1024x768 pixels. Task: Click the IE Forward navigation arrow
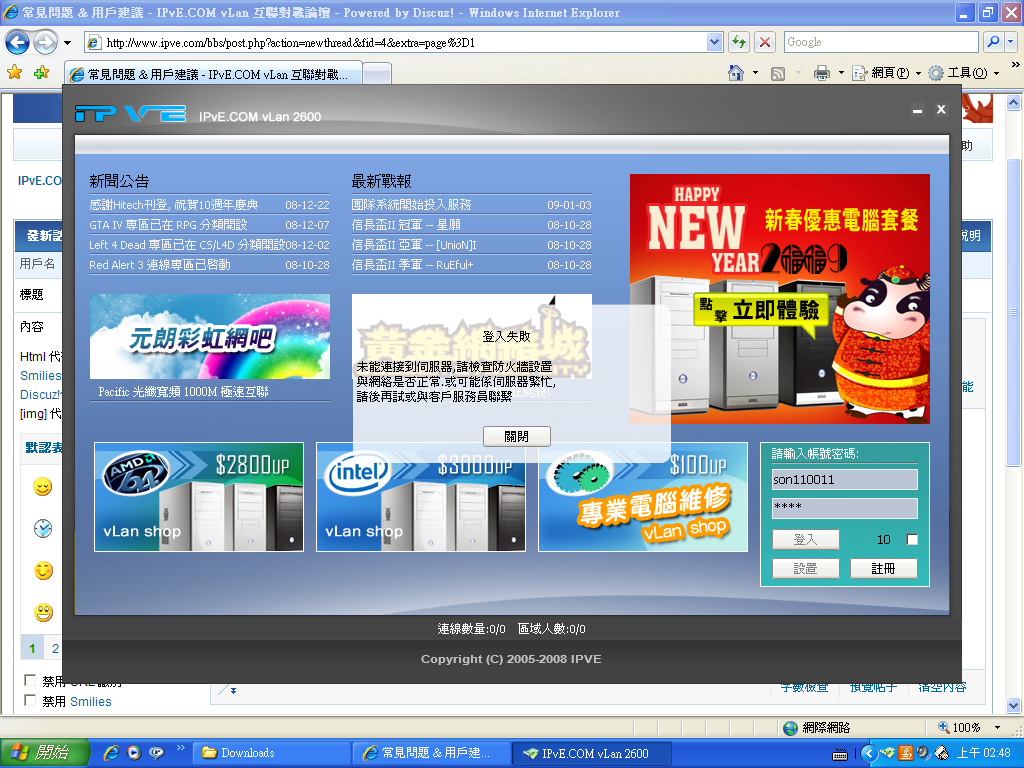45,43
